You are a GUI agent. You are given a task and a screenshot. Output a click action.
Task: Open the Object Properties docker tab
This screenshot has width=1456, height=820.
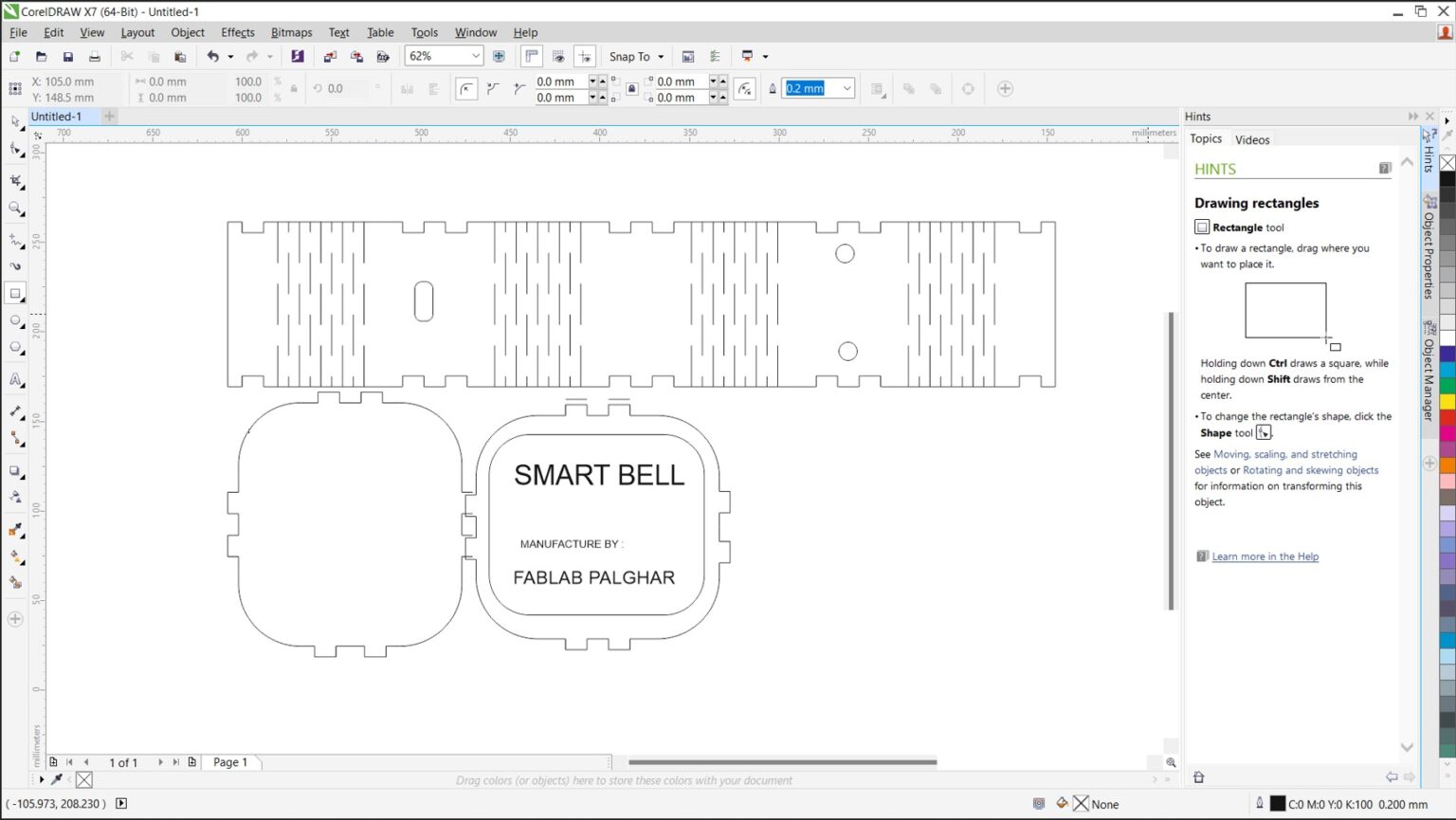(x=1429, y=249)
